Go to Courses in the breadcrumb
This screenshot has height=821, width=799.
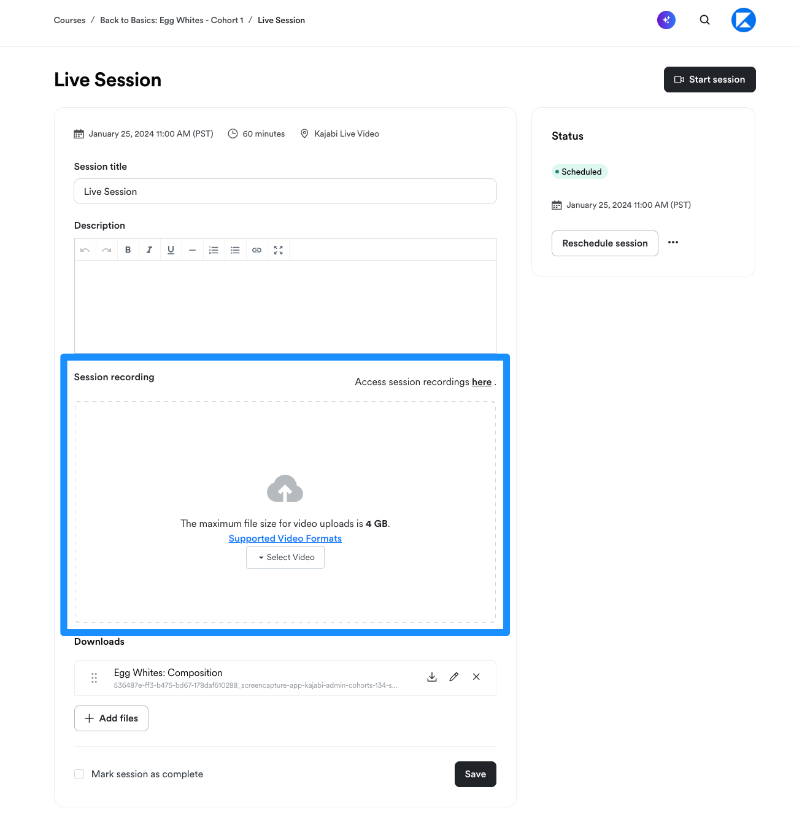[x=70, y=20]
